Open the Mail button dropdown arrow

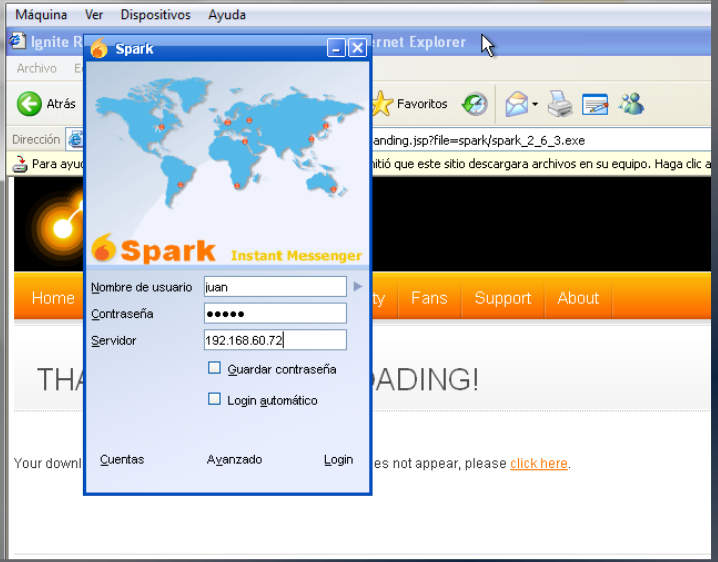coord(535,104)
